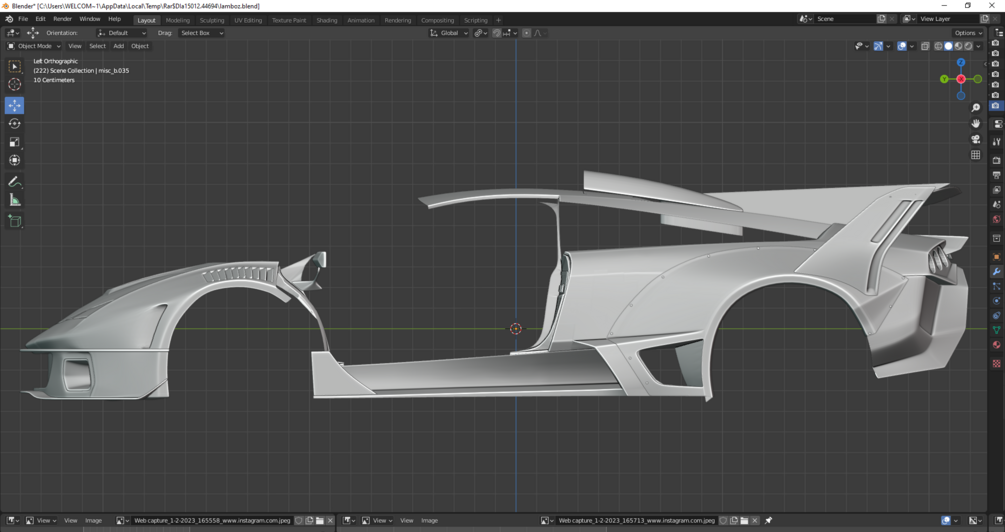
Task: Switch to orthographic/perspective grid icon
Action: click(x=976, y=155)
